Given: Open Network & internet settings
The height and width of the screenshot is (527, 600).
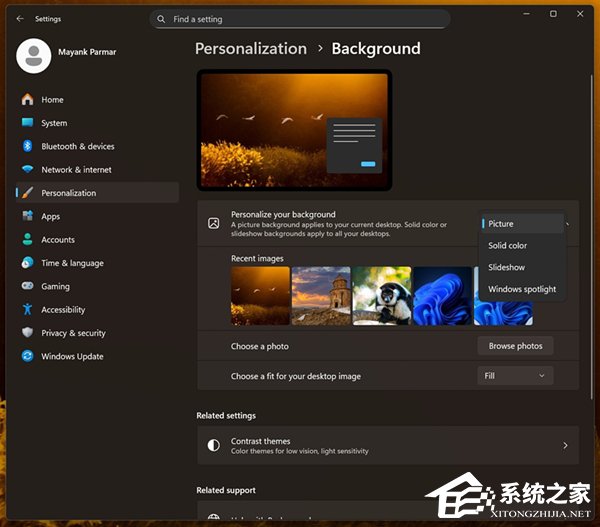Looking at the screenshot, I should [x=97, y=170].
